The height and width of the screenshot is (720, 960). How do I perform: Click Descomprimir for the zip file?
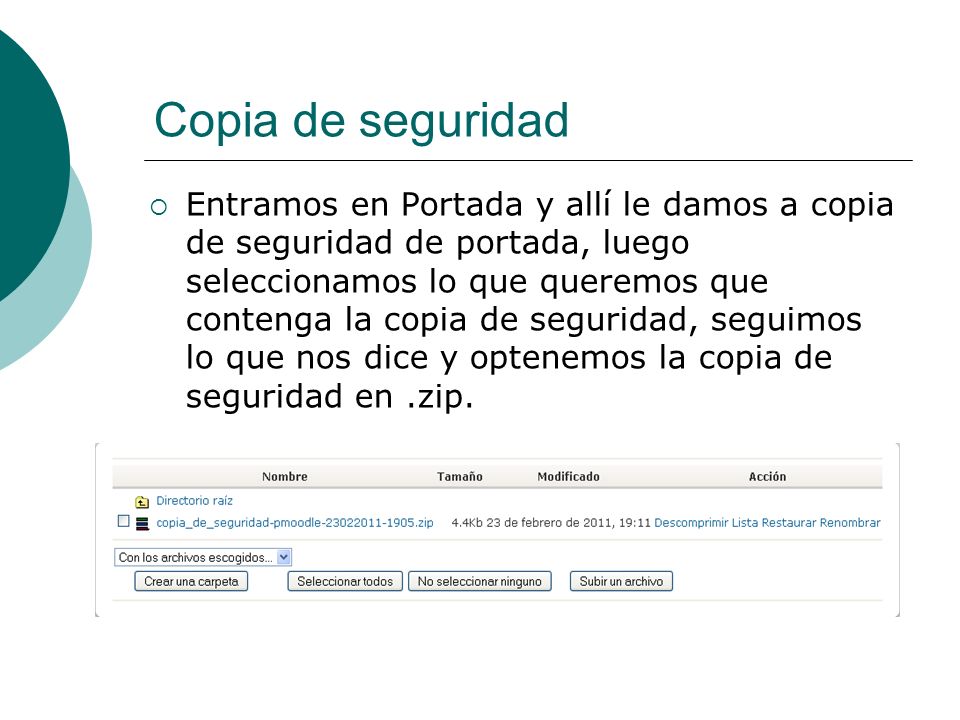tap(691, 523)
